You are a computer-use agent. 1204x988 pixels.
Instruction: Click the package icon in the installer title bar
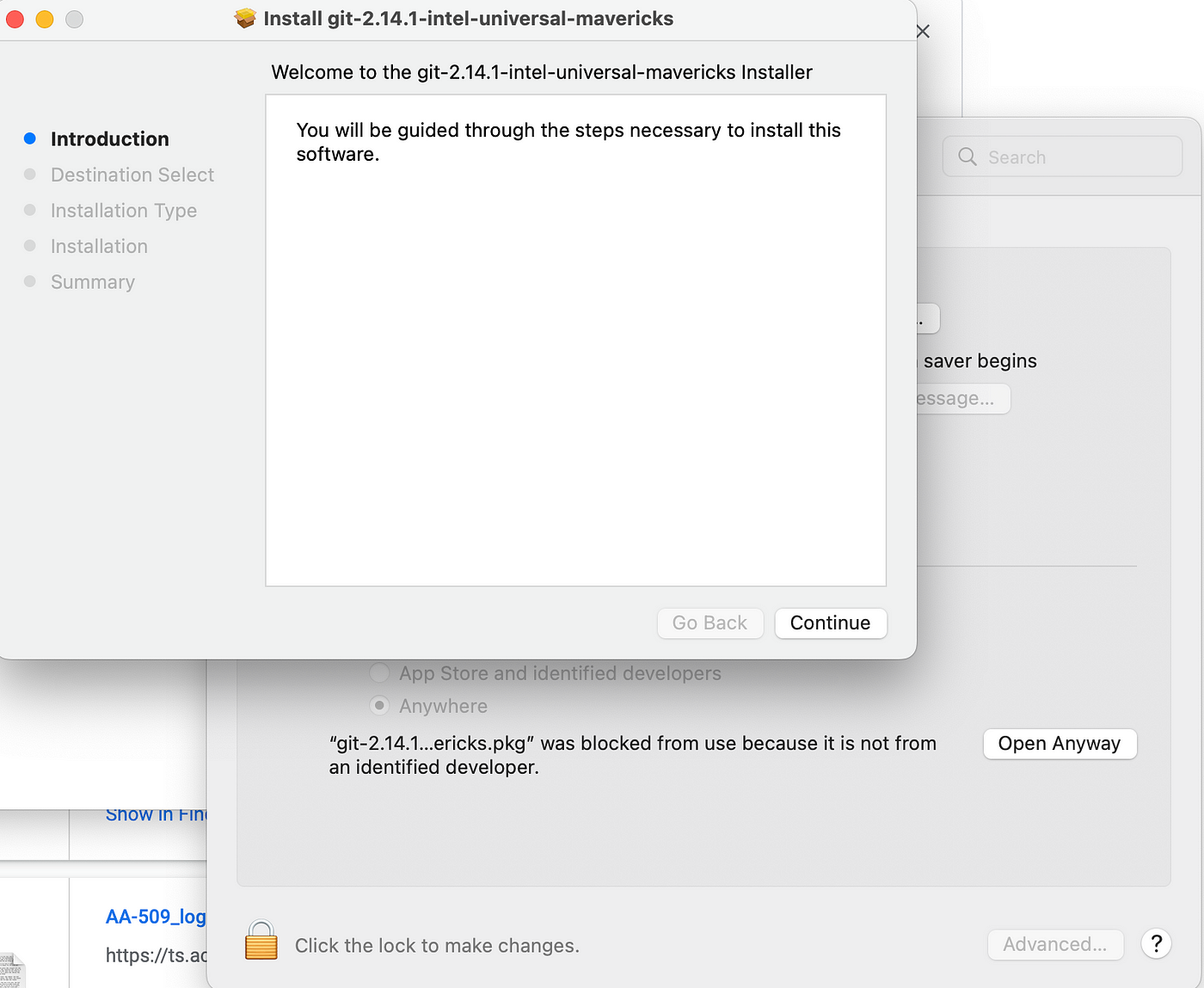(245, 18)
